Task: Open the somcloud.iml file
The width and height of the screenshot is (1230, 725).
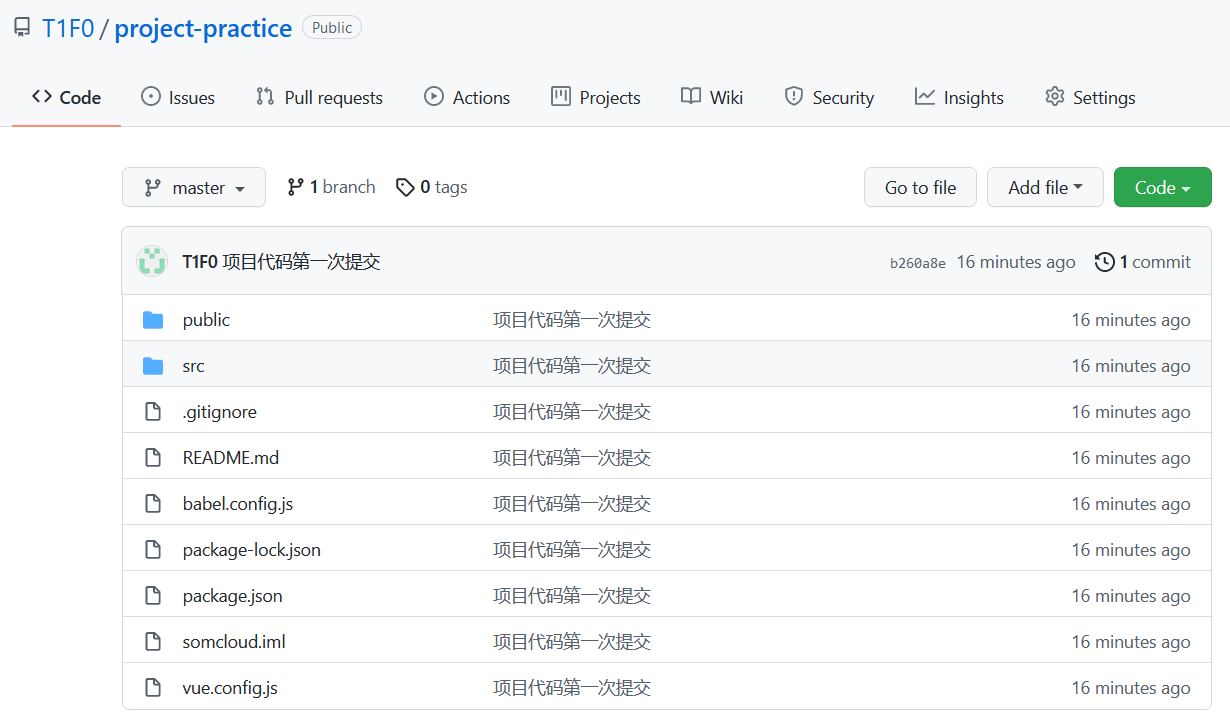Action: [234, 642]
